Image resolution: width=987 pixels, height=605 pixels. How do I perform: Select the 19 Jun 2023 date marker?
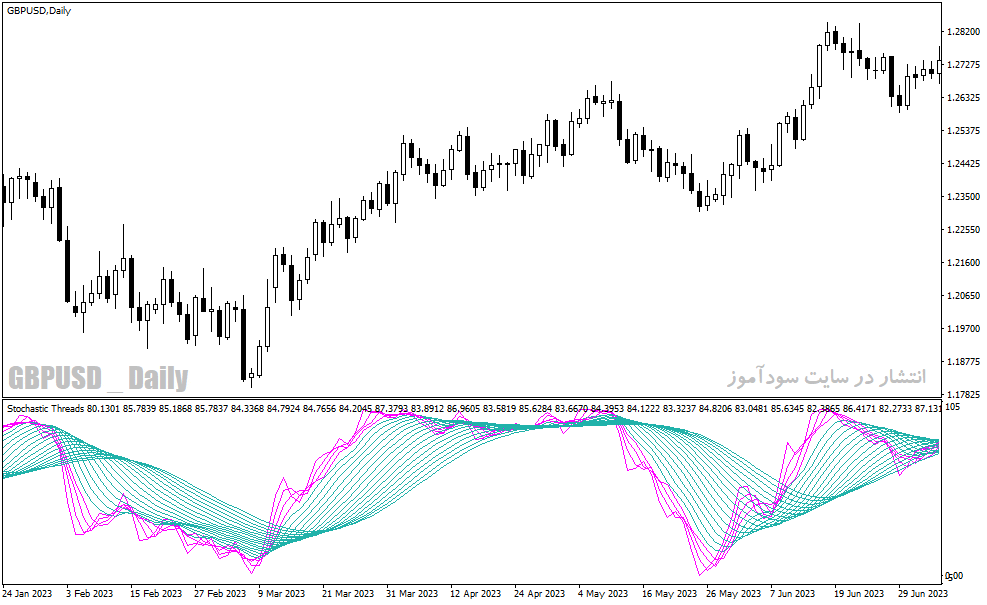click(859, 594)
